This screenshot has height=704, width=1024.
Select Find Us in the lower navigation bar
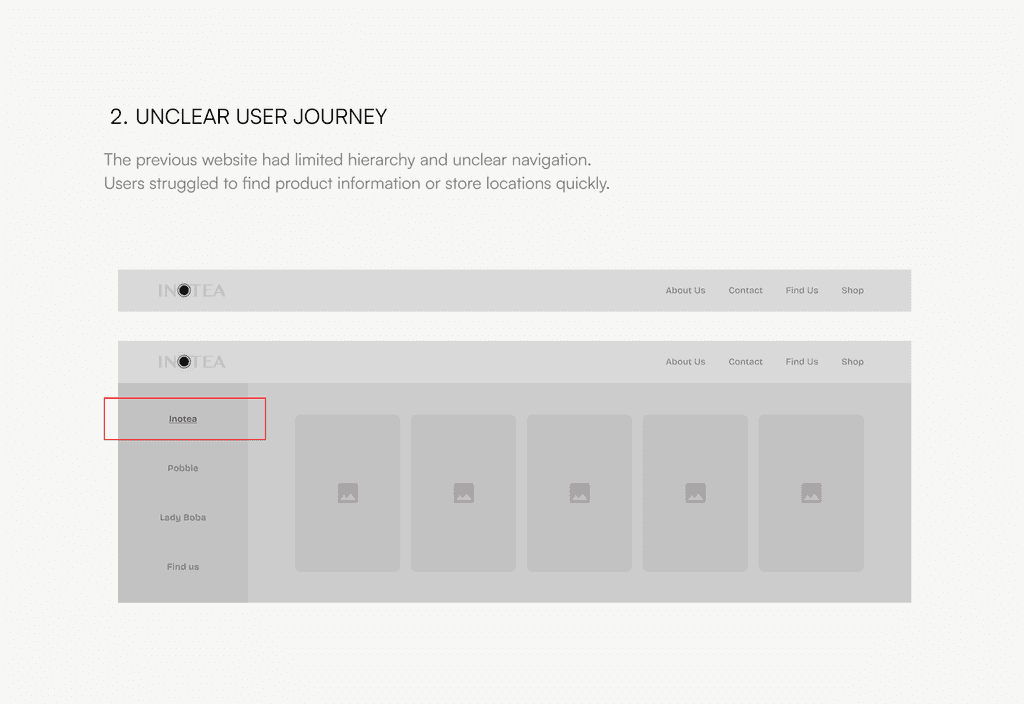(801, 362)
